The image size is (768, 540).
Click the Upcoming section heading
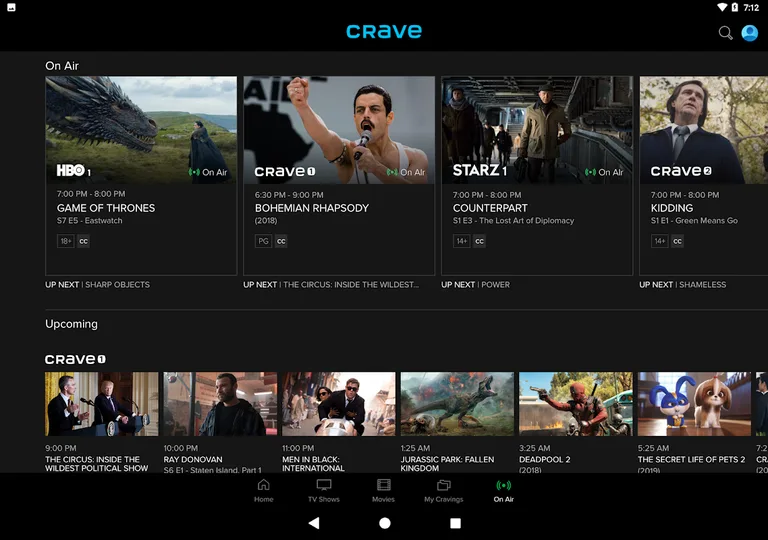(72, 324)
